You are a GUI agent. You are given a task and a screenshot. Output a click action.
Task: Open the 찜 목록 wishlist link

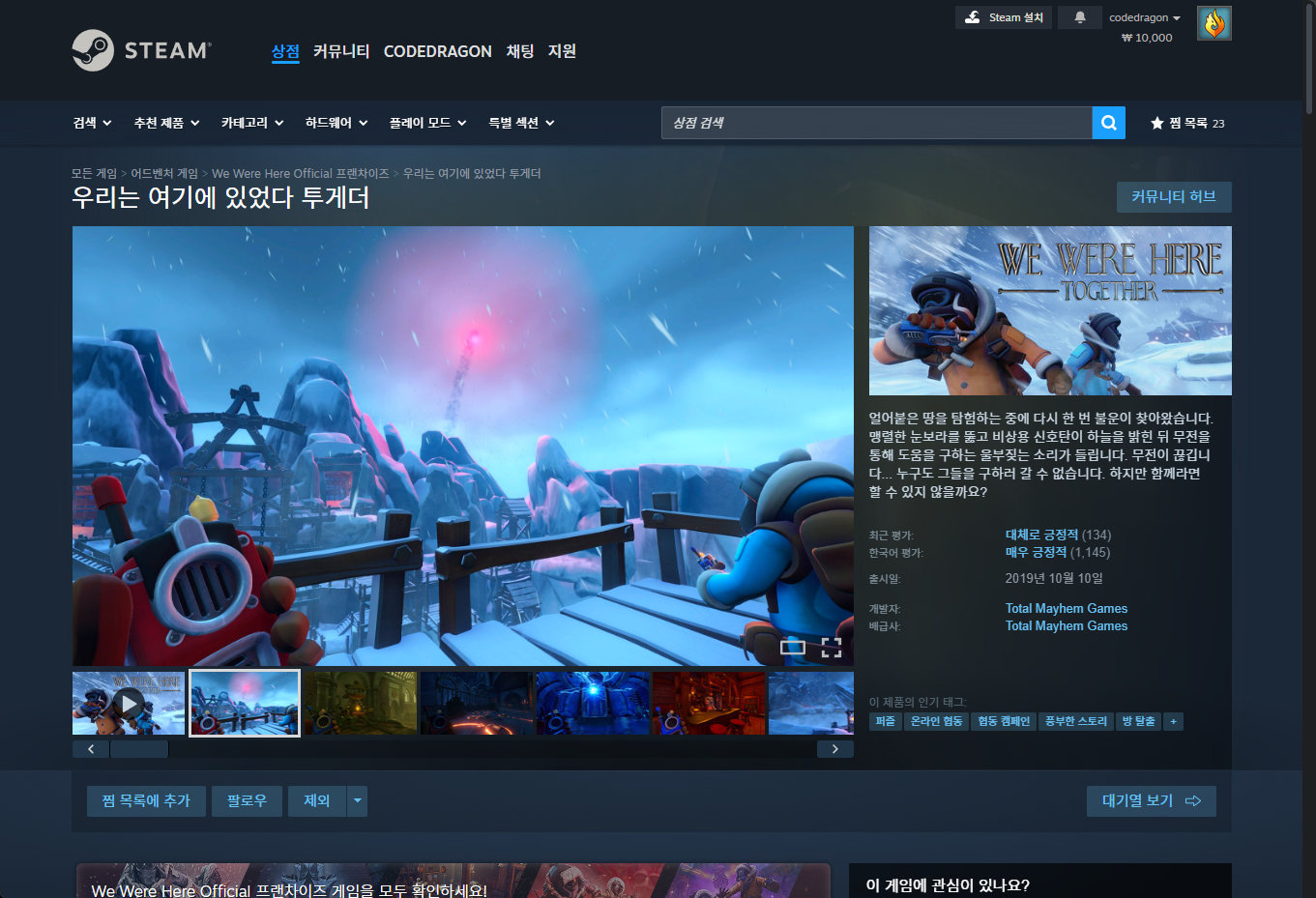pyautogui.click(x=1187, y=123)
